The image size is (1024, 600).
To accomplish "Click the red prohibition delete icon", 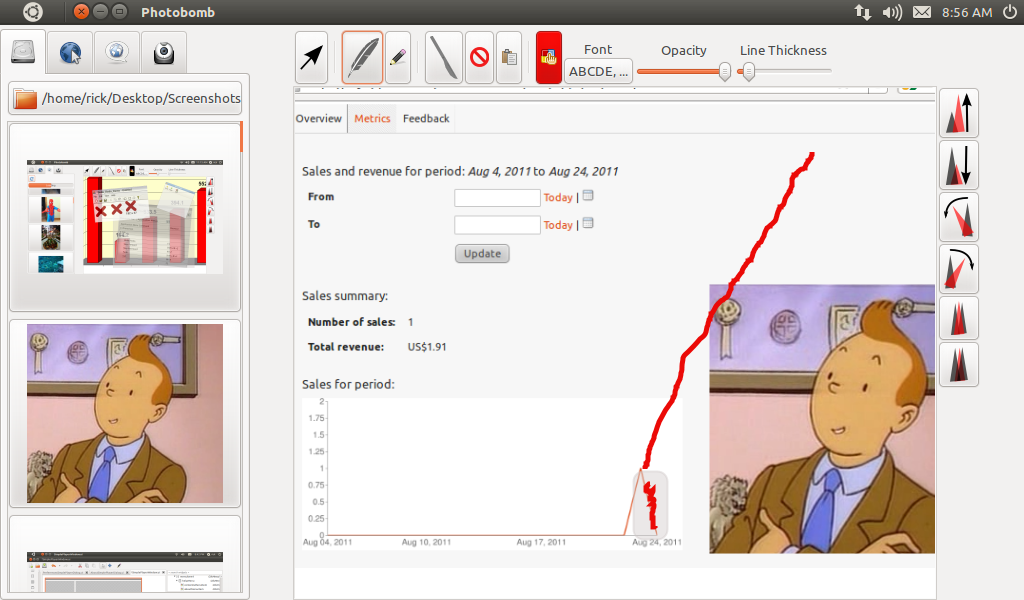I will pos(479,58).
